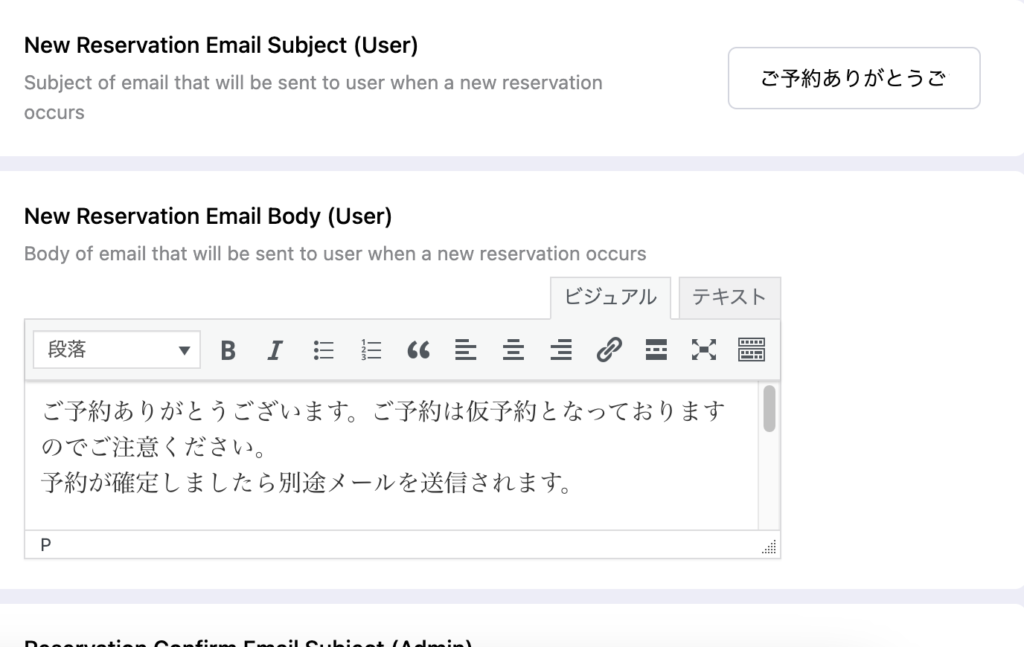The height and width of the screenshot is (647, 1024).
Task: Open the 段落 paragraph format dropdown
Action: 116,350
